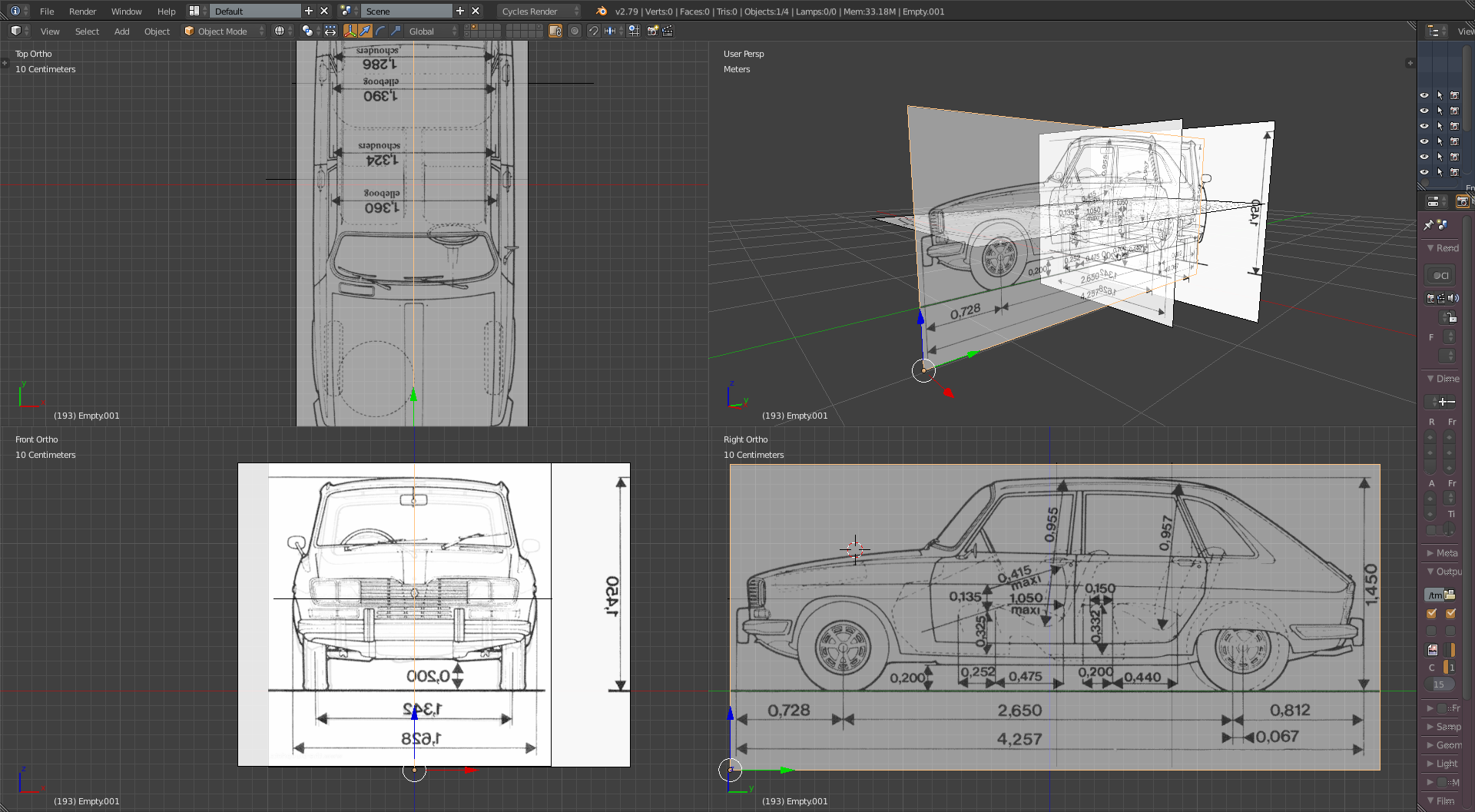
Task: Toggle selectability arrow of second outliner object
Action: [1440, 111]
